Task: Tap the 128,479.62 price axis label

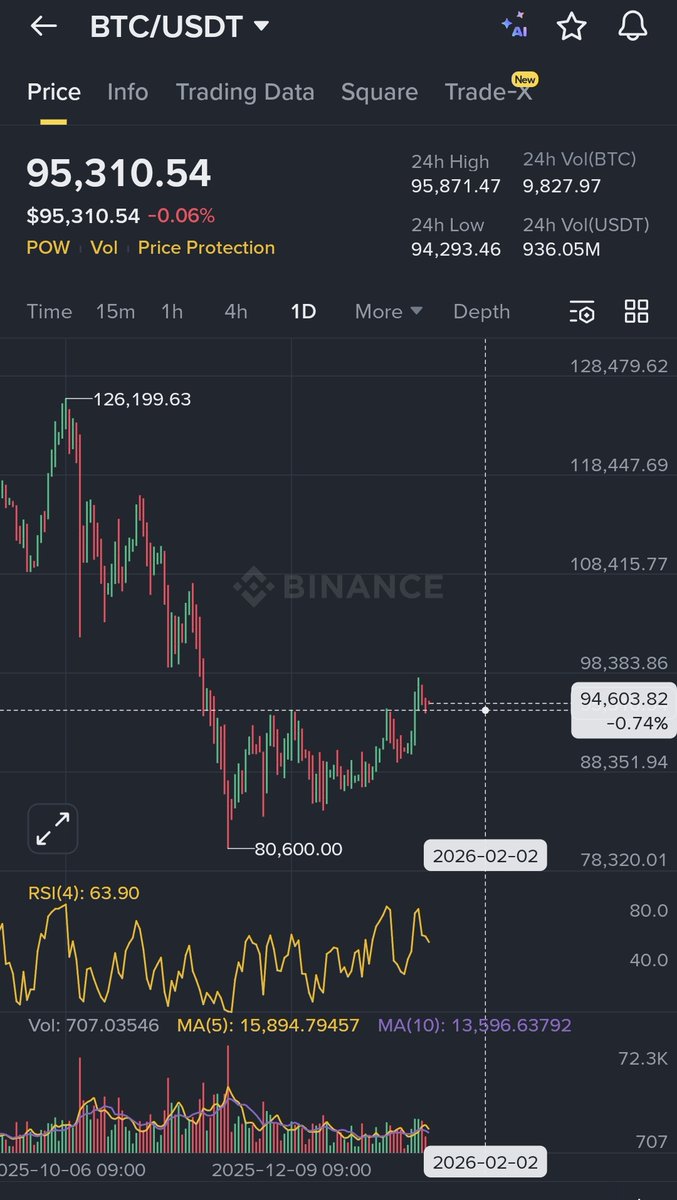Action: pyautogui.click(x=619, y=366)
